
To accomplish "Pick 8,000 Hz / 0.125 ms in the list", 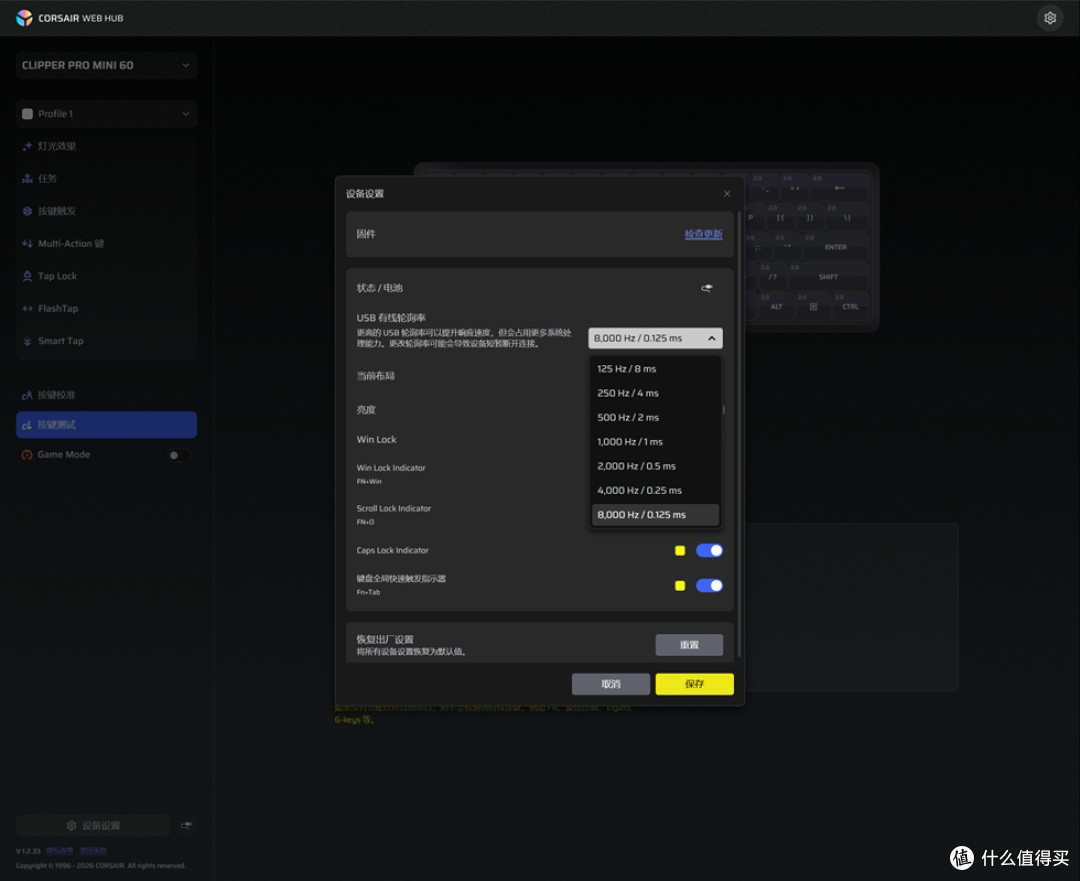I will 655,515.
